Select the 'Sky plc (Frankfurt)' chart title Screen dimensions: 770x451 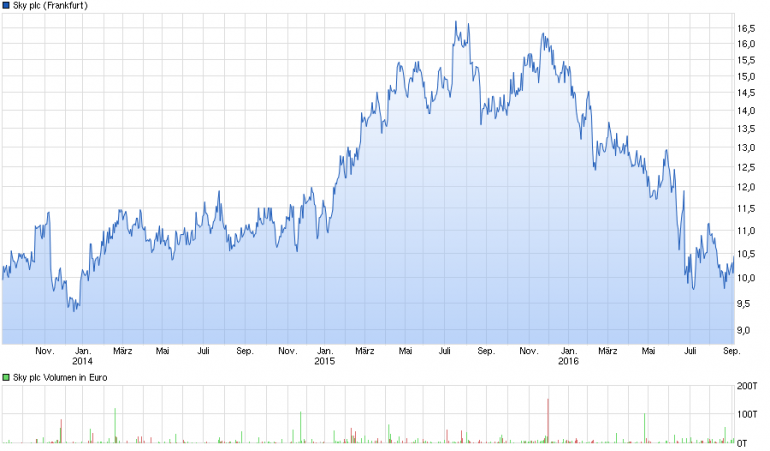point(50,5)
